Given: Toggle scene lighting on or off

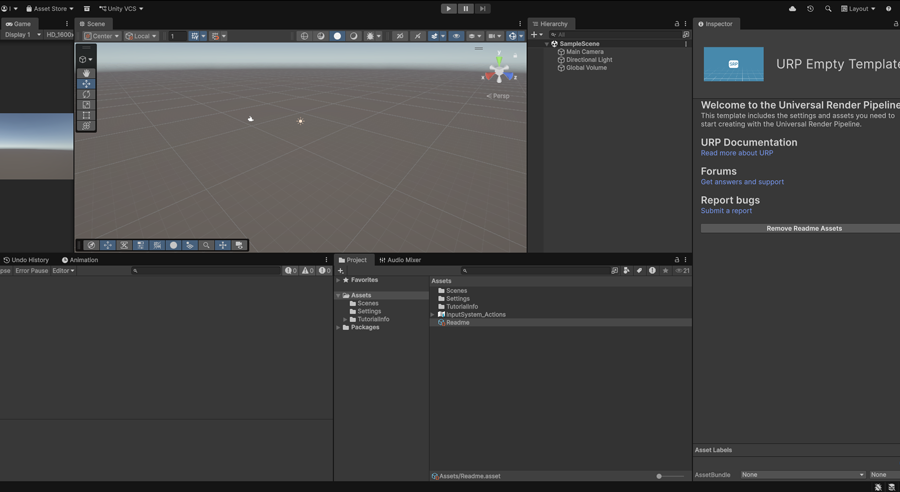Looking at the screenshot, I should 418,36.
